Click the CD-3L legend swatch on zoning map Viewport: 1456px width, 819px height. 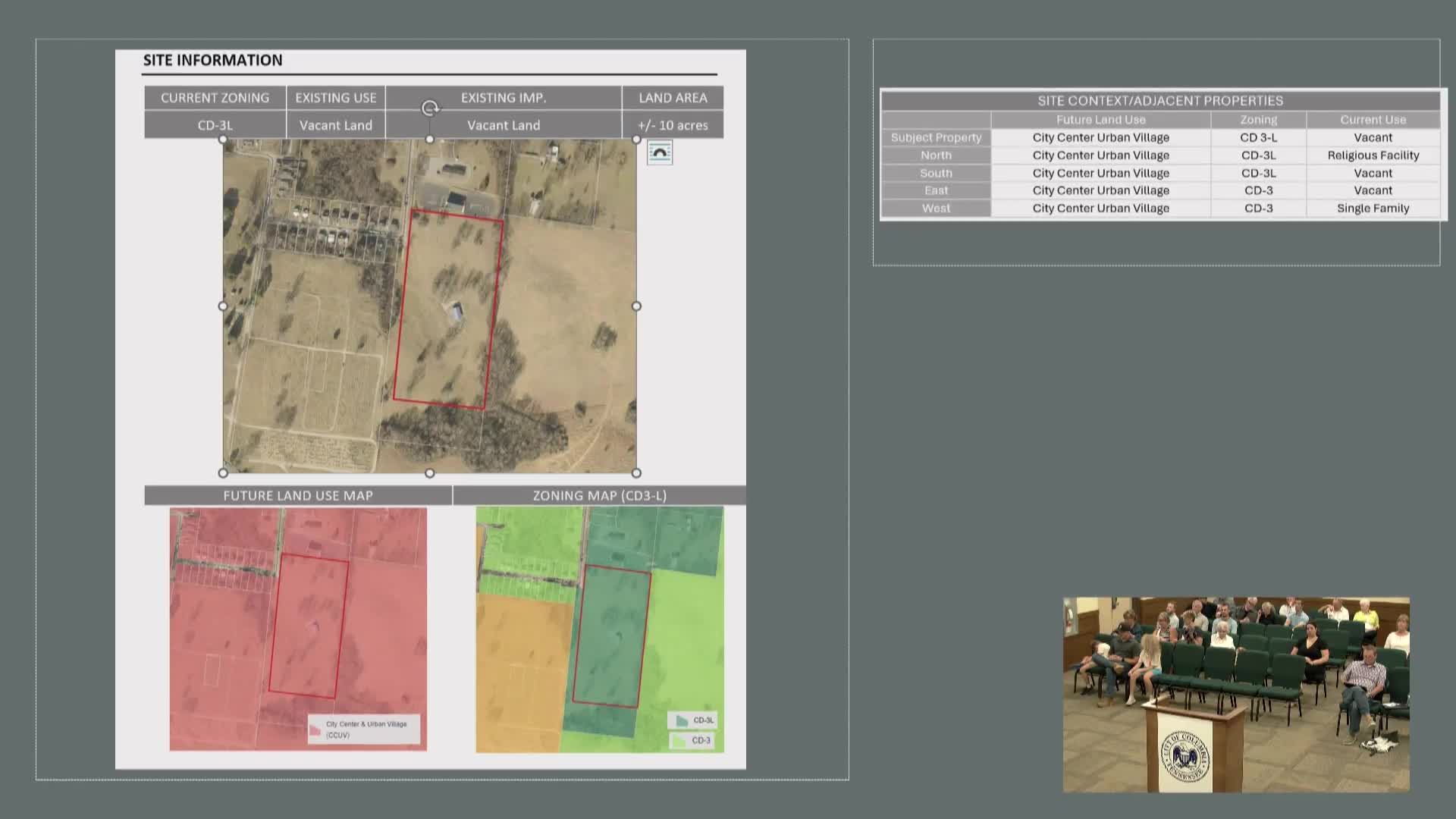click(x=682, y=720)
